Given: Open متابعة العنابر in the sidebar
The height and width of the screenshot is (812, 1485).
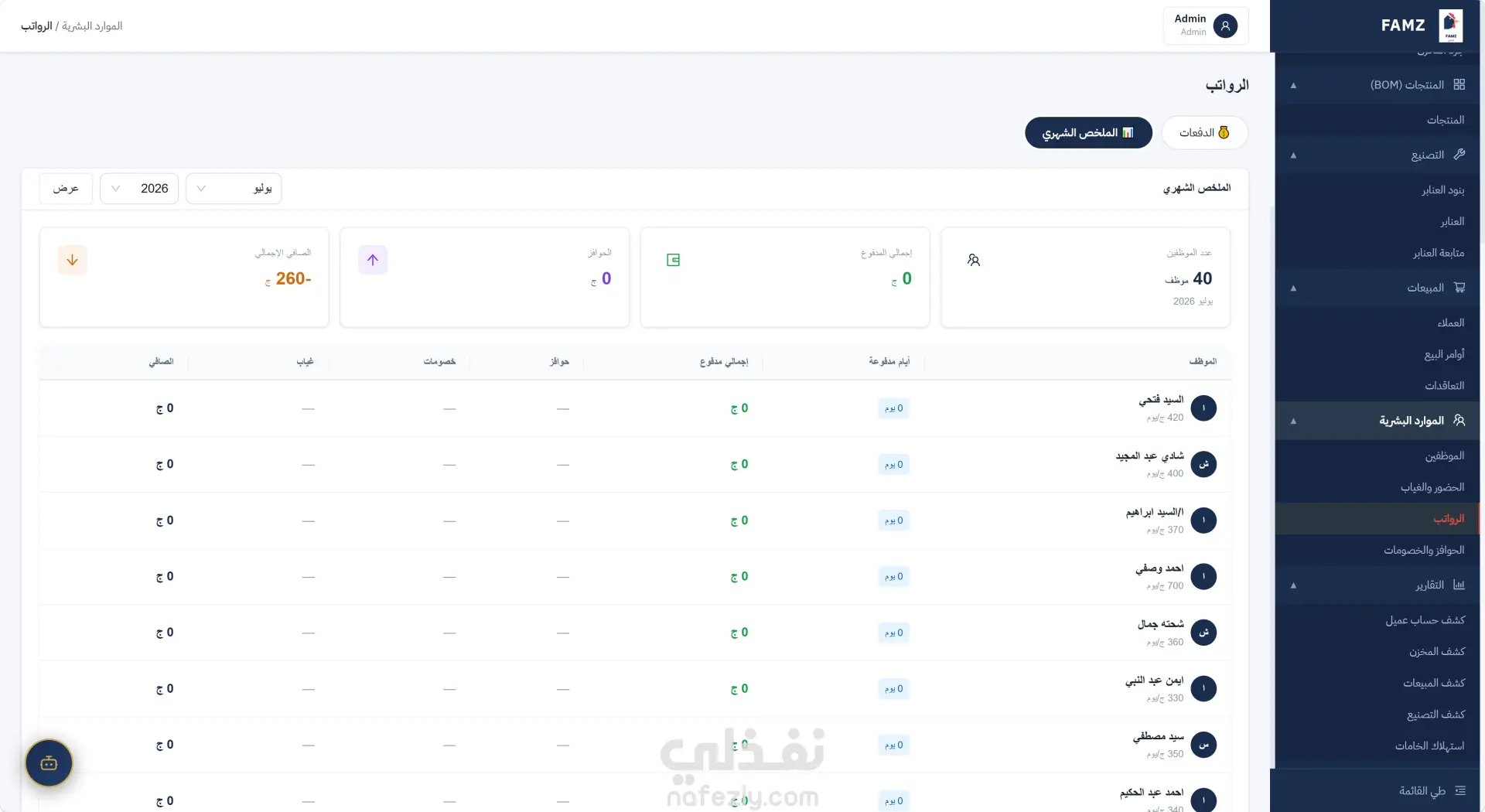Looking at the screenshot, I should click(x=1438, y=253).
